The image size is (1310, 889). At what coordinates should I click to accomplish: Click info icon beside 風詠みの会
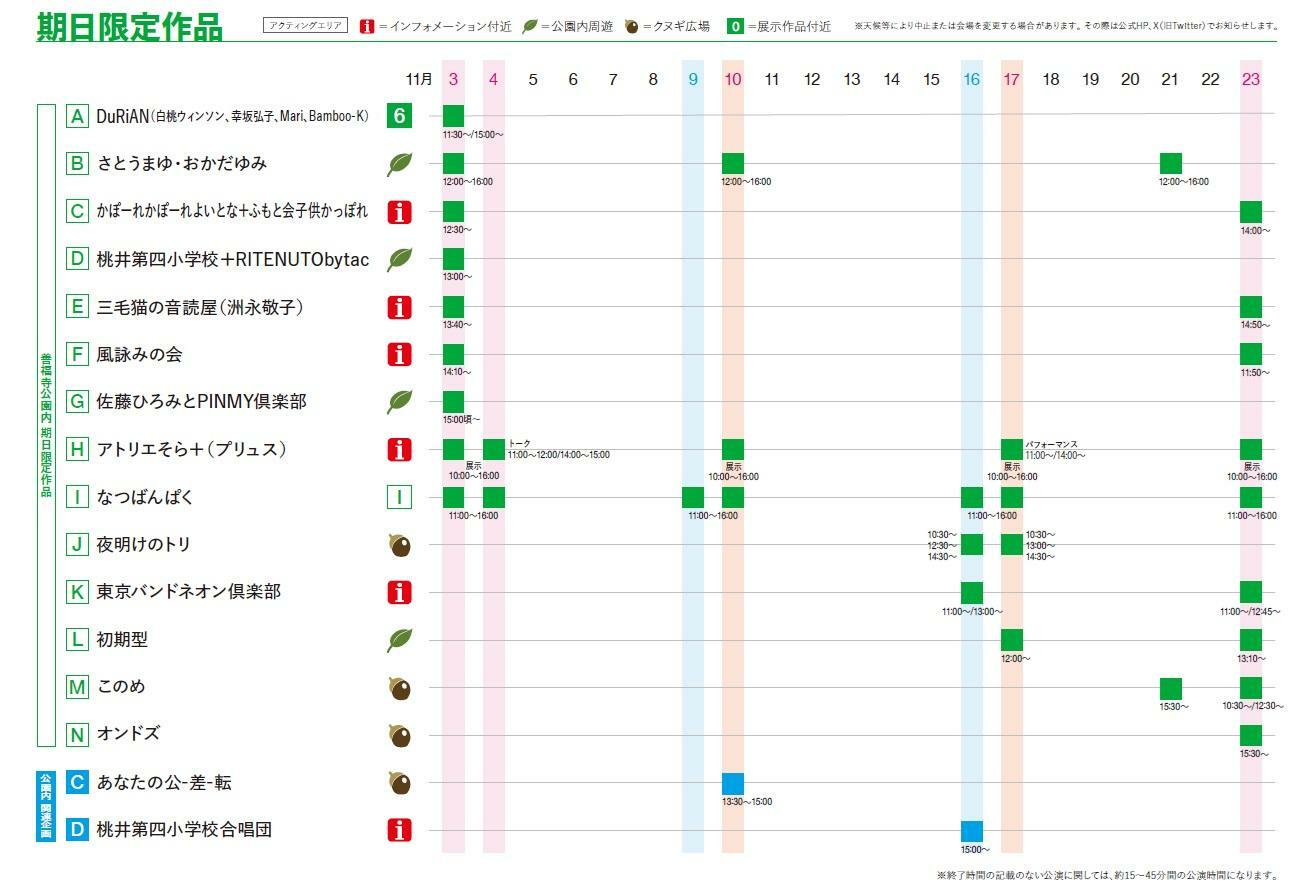pos(399,354)
